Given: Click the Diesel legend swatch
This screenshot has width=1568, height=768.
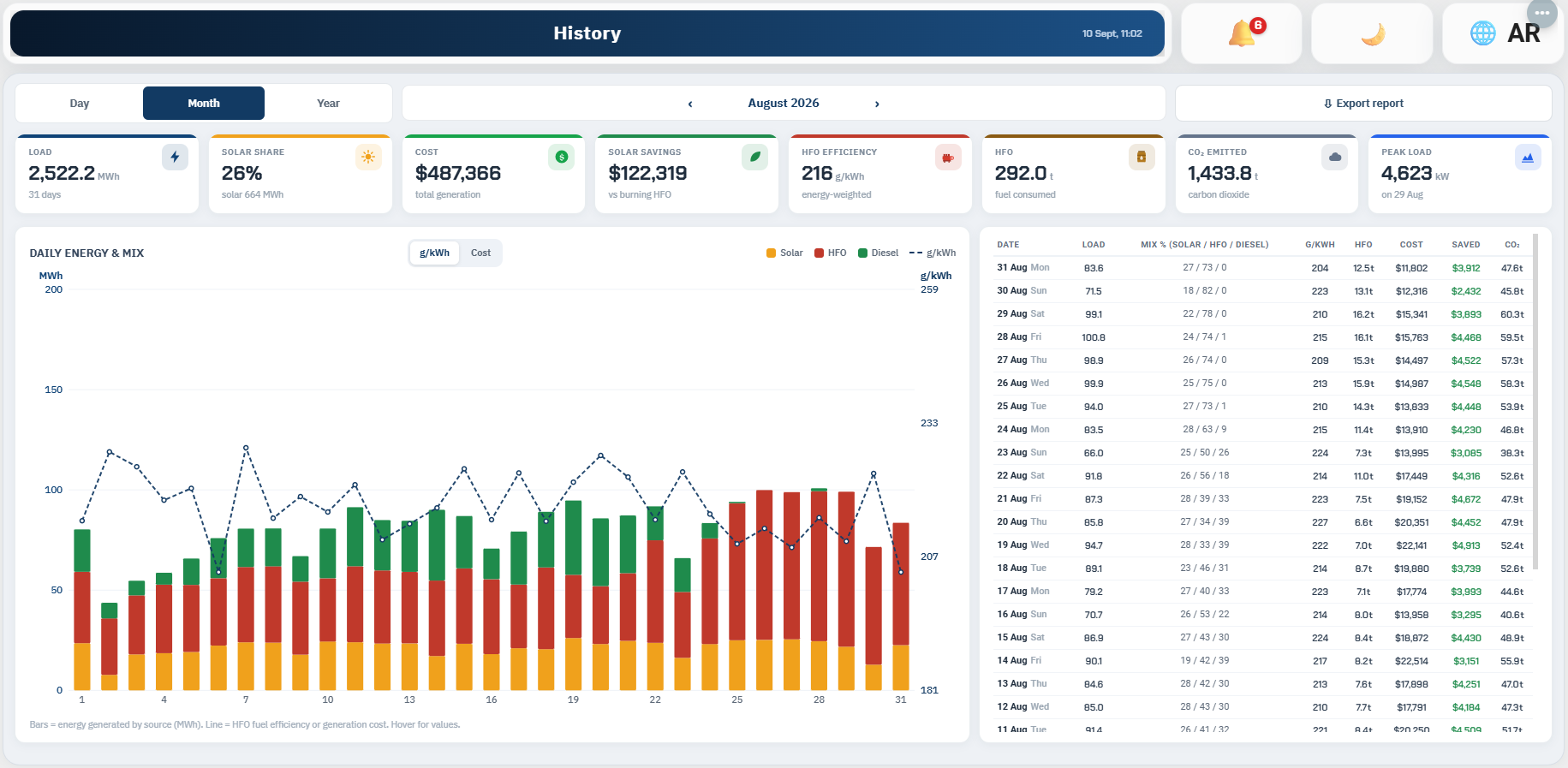Looking at the screenshot, I should [x=863, y=253].
